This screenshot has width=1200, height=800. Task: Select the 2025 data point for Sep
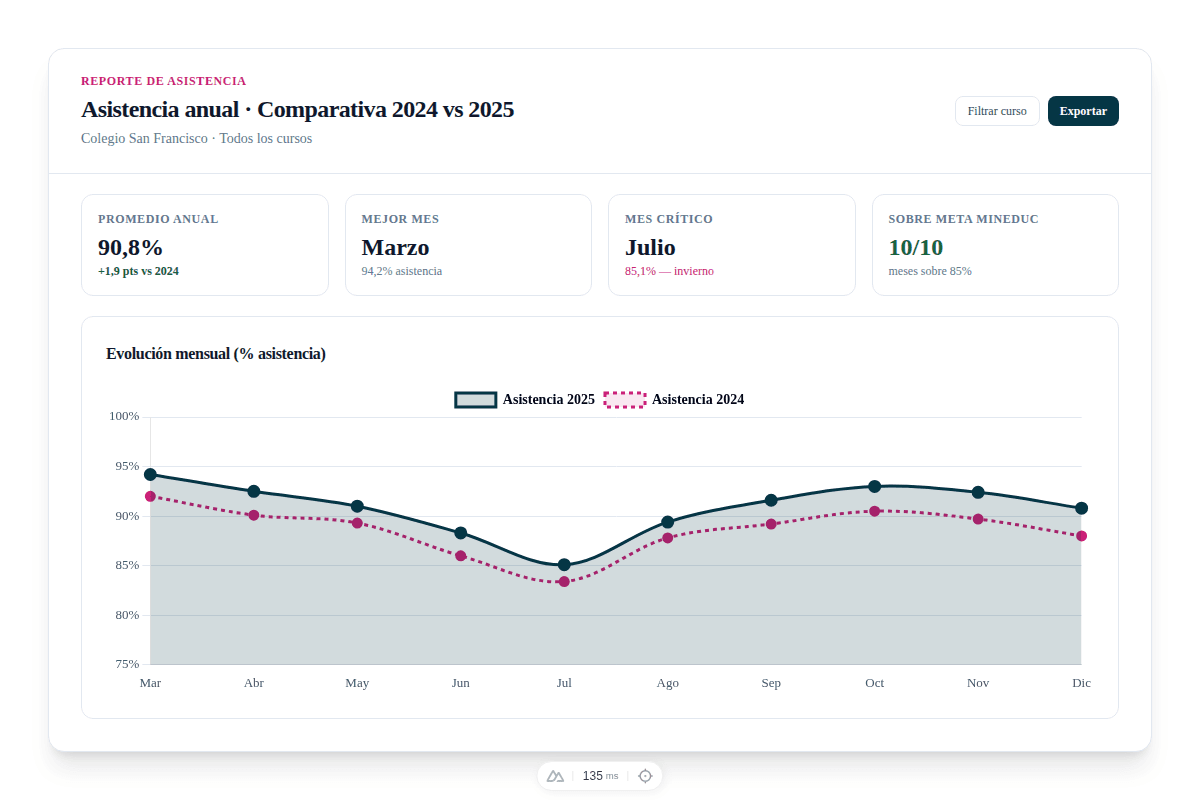(771, 500)
